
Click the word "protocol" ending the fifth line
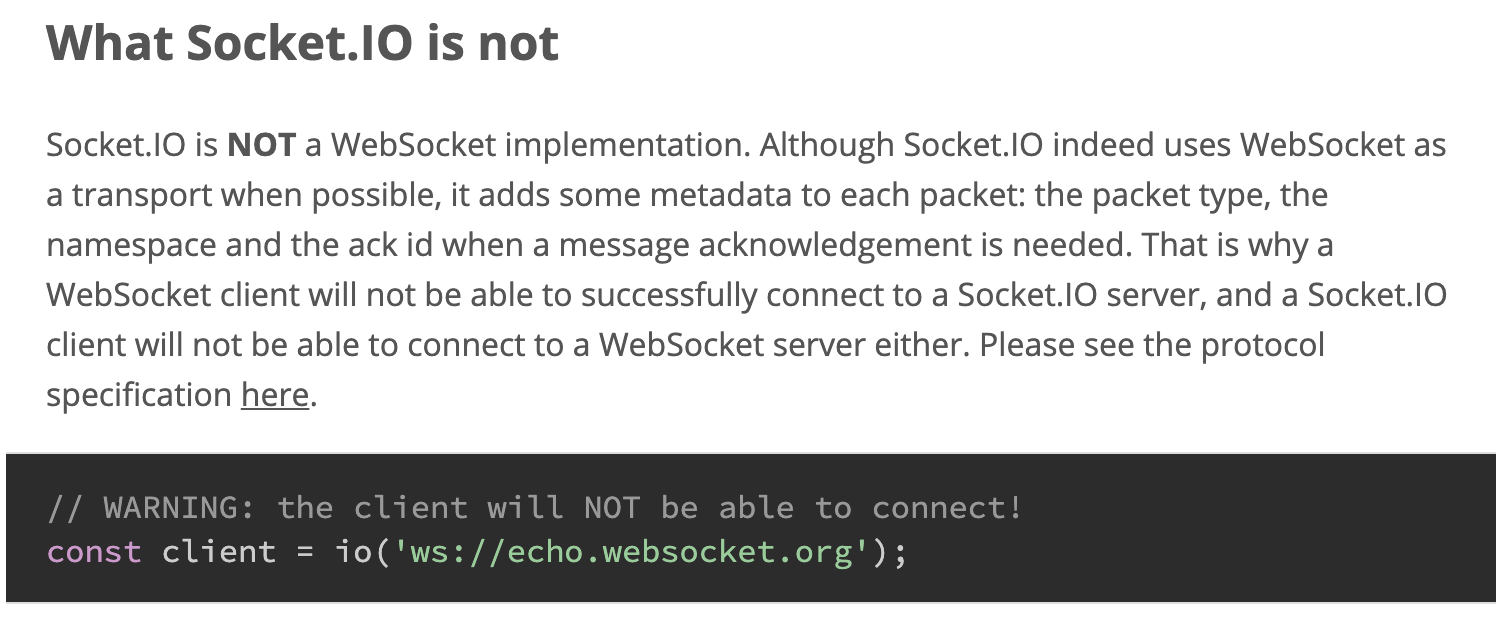(x=1263, y=346)
